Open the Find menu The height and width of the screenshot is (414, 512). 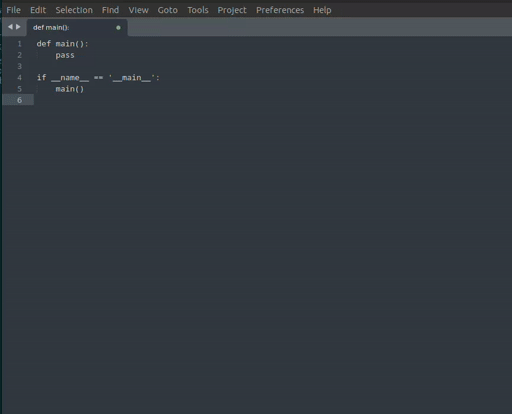110,10
